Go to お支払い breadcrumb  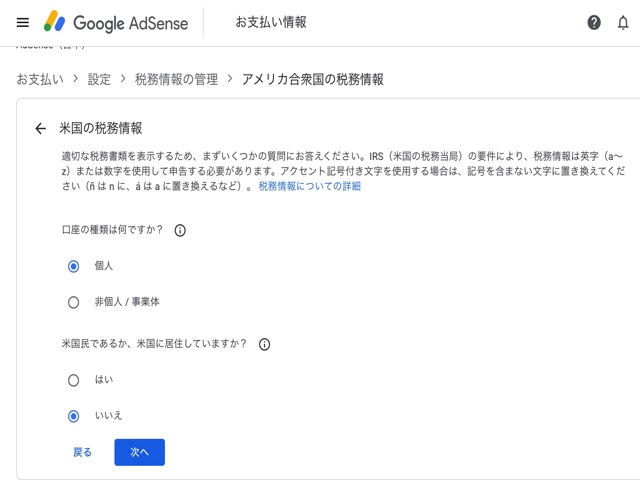point(40,79)
